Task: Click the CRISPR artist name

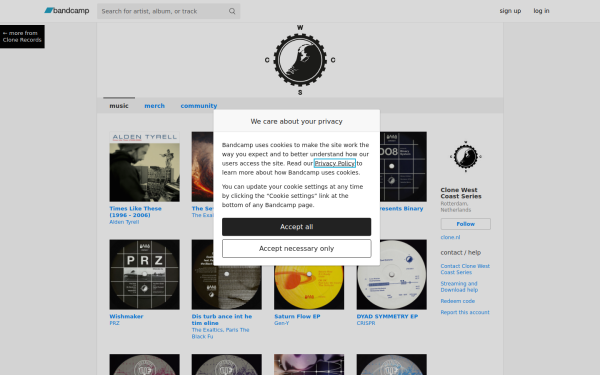Action: (x=366, y=323)
